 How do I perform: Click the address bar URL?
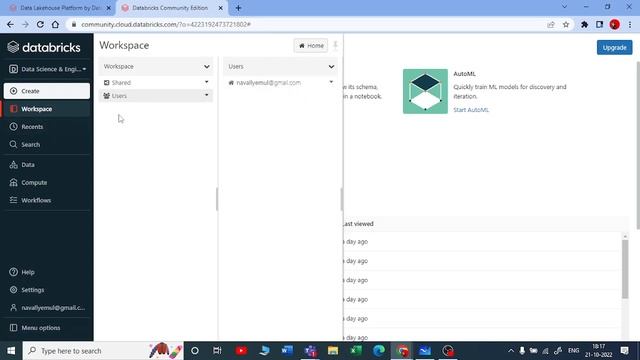point(166,24)
